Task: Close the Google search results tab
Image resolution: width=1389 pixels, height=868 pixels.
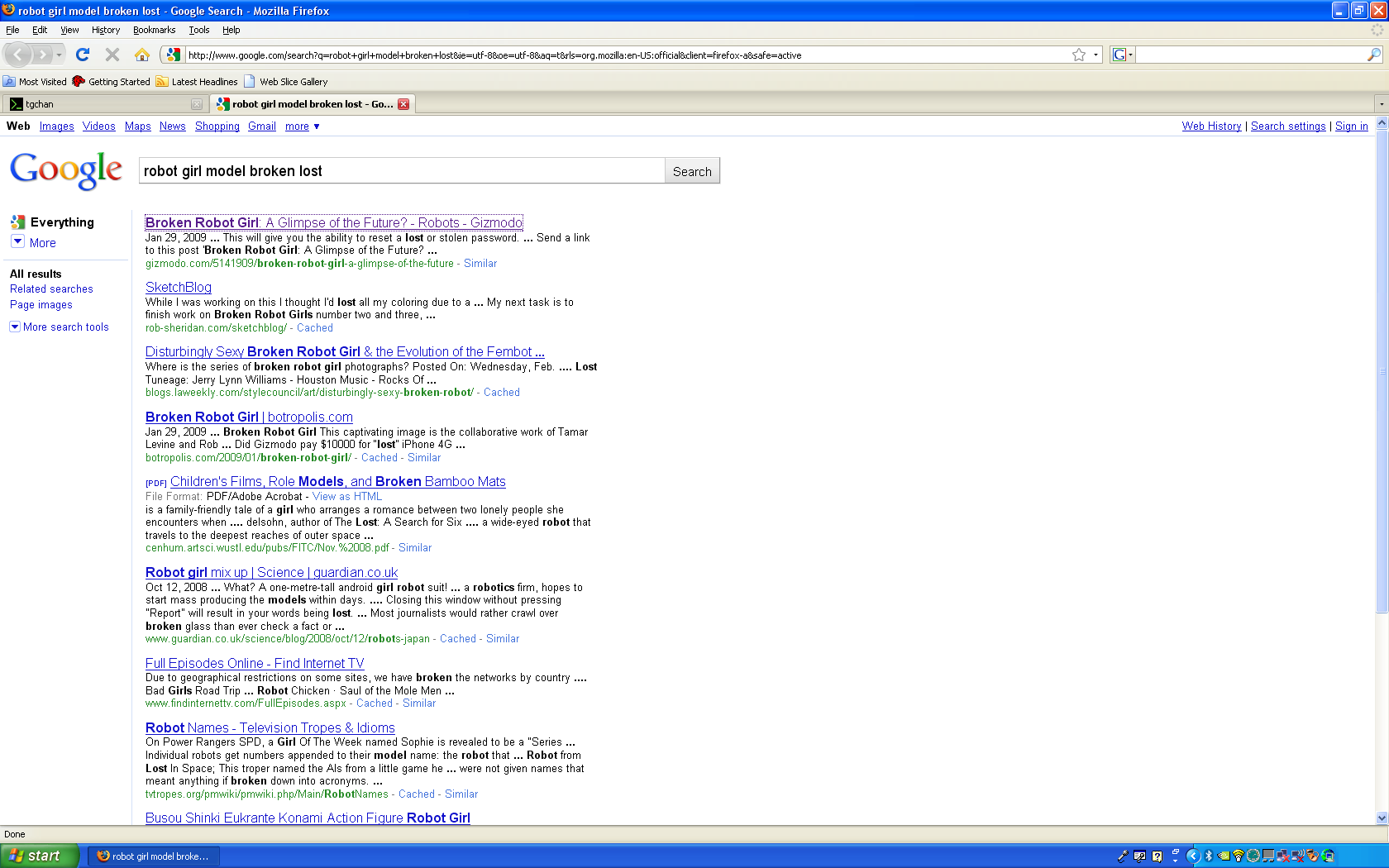Action: point(403,104)
